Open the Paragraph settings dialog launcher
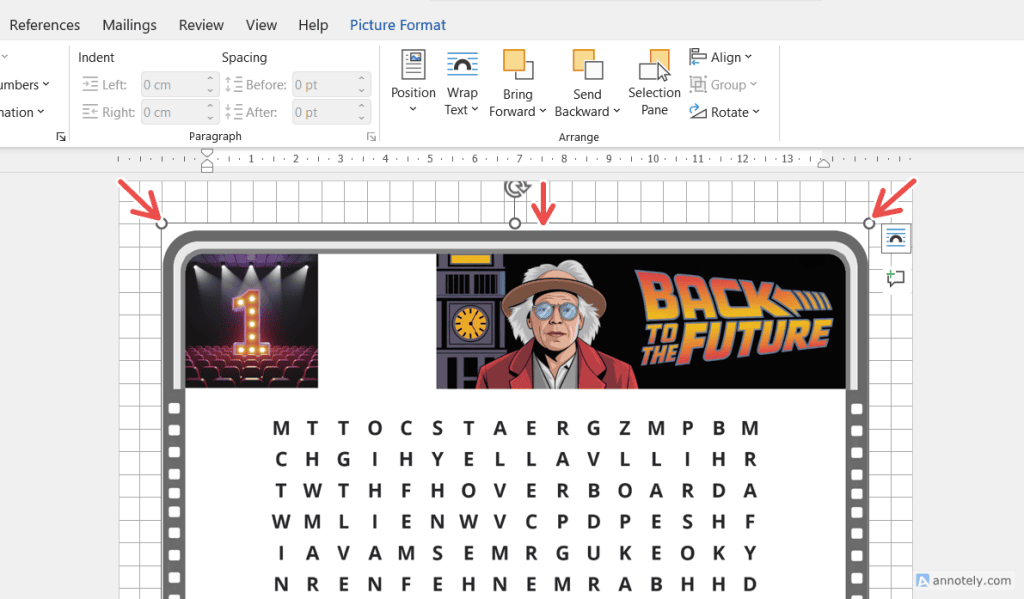Viewport: 1024px width, 599px height. tap(371, 137)
